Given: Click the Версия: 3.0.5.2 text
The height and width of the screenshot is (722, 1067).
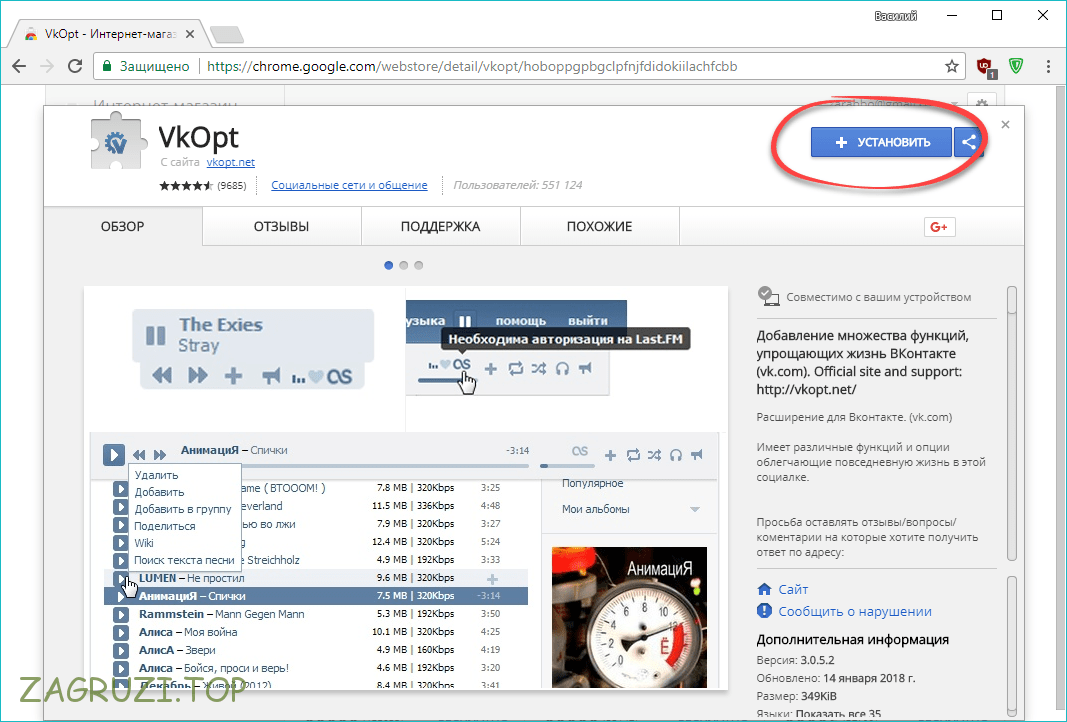Looking at the screenshot, I should point(795,660).
